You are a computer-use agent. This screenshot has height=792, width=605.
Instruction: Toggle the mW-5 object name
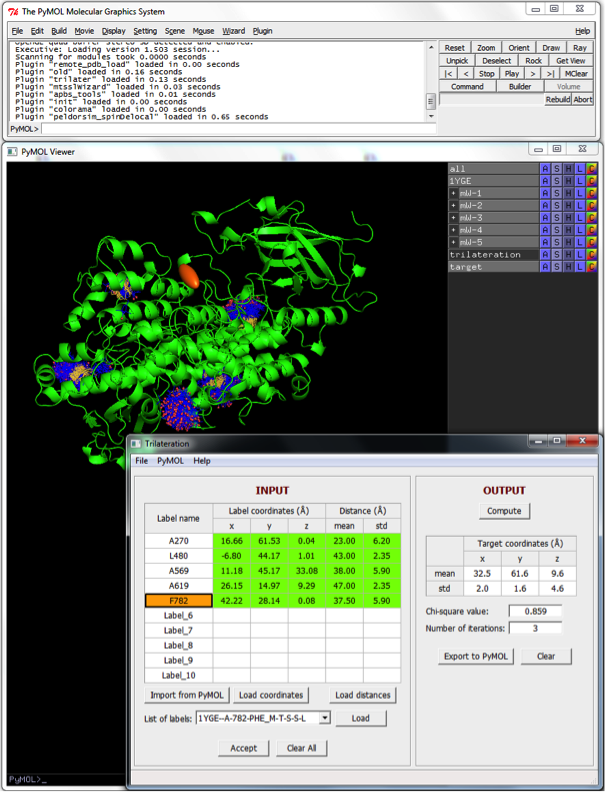[x=498, y=242]
